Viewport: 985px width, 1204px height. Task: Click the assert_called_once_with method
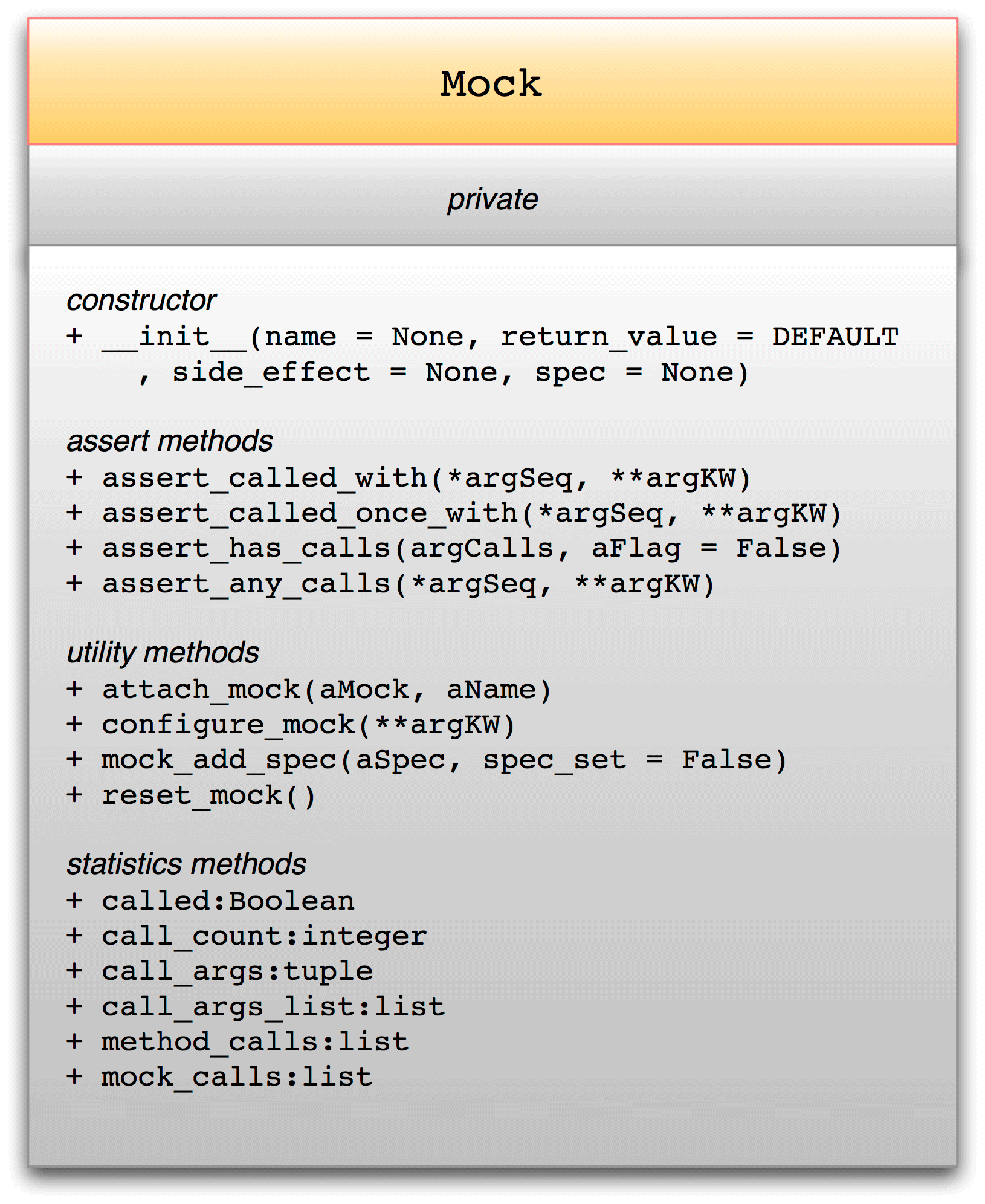click(x=454, y=513)
